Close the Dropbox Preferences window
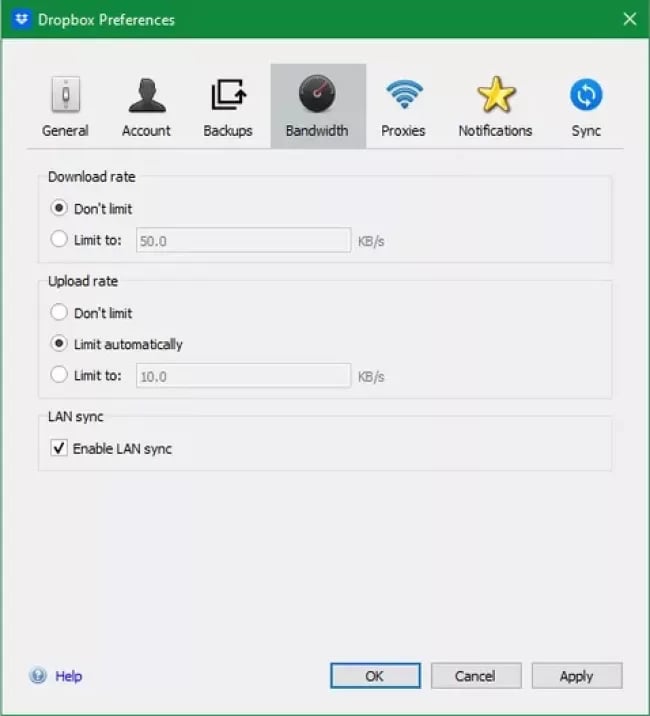 (630, 19)
